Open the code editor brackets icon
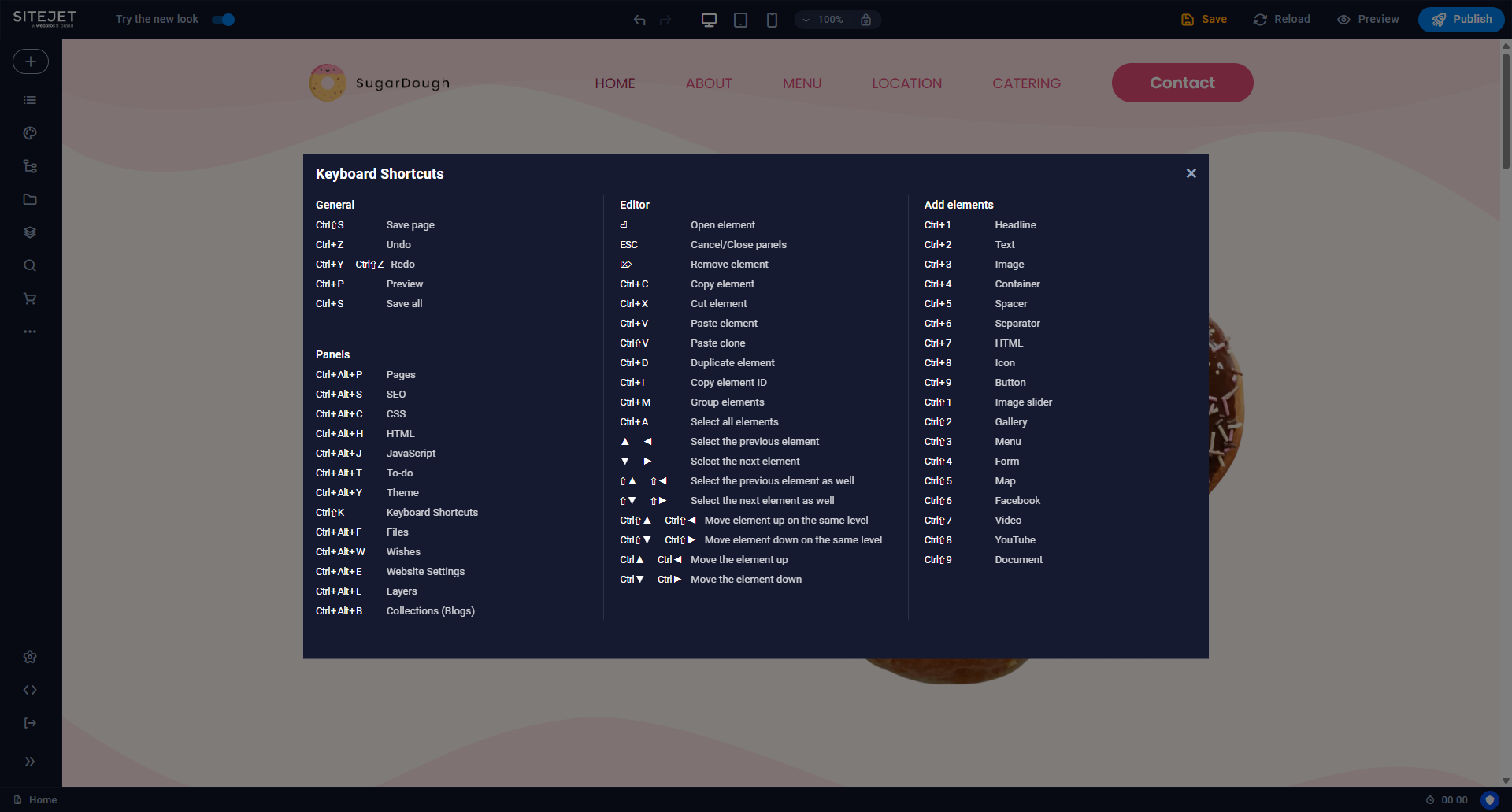 coord(30,690)
